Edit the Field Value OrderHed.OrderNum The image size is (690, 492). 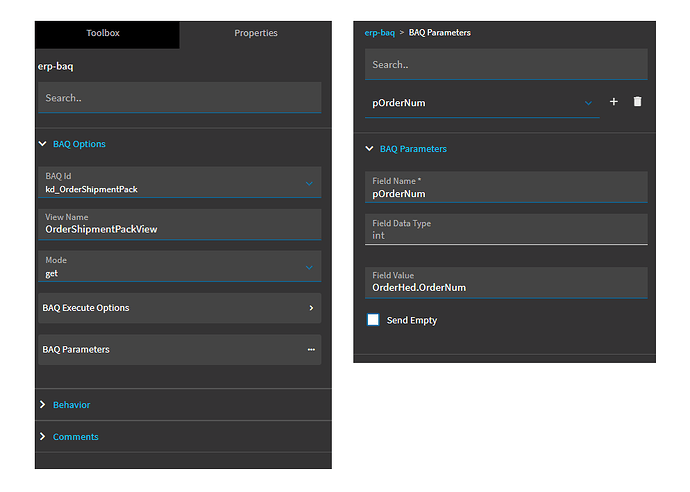506,283
